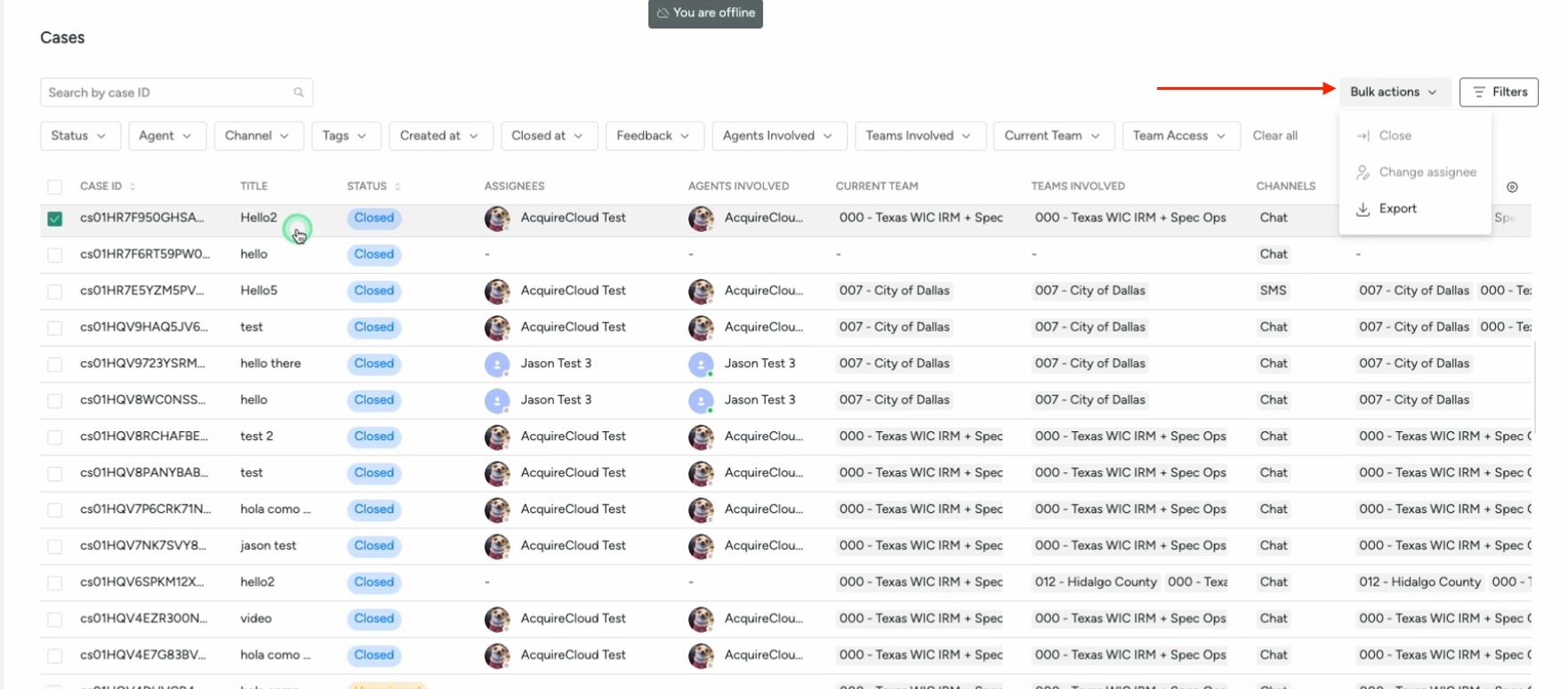
Task: Choose Close from the Bulk actions menu
Action: coord(1414,136)
